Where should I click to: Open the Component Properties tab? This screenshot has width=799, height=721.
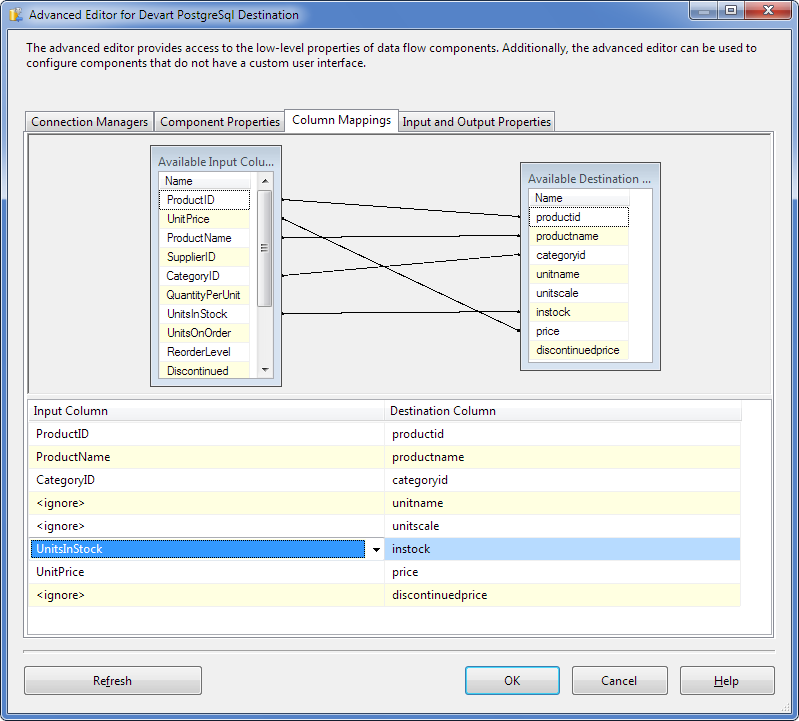click(x=220, y=122)
